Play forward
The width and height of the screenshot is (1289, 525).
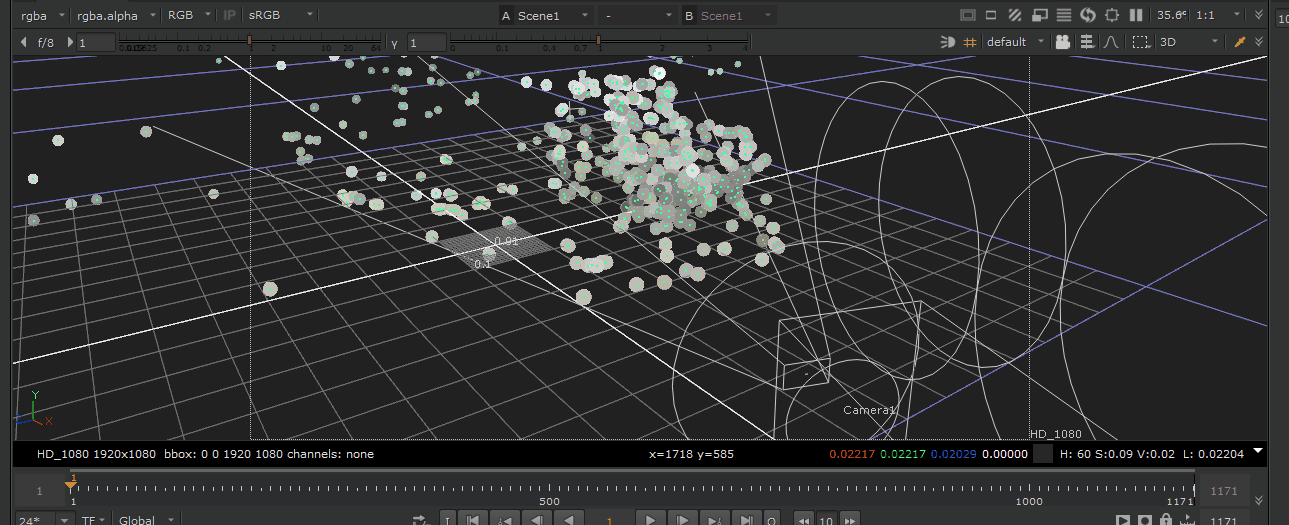pos(650,520)
